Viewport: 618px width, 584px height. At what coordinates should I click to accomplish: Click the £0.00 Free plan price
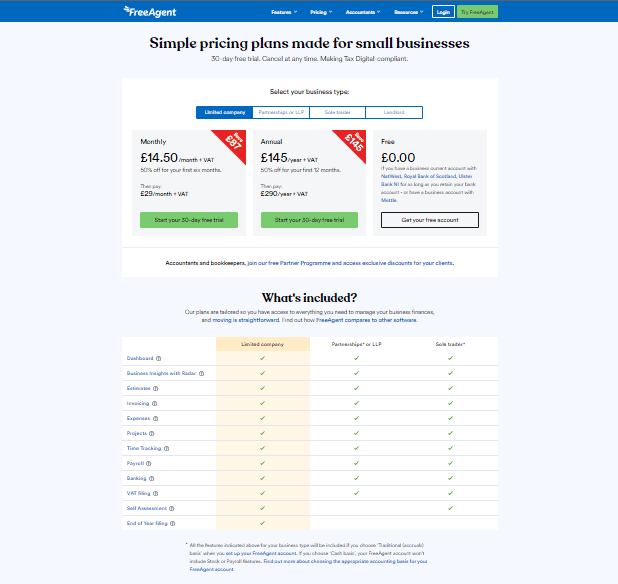[398, 158]
